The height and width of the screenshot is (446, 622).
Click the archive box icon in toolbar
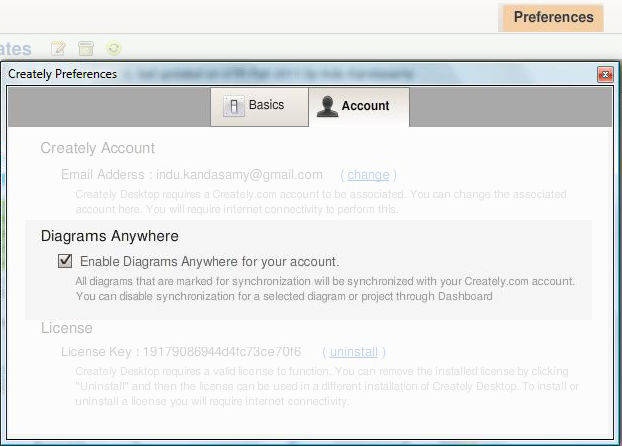(87, 48)
